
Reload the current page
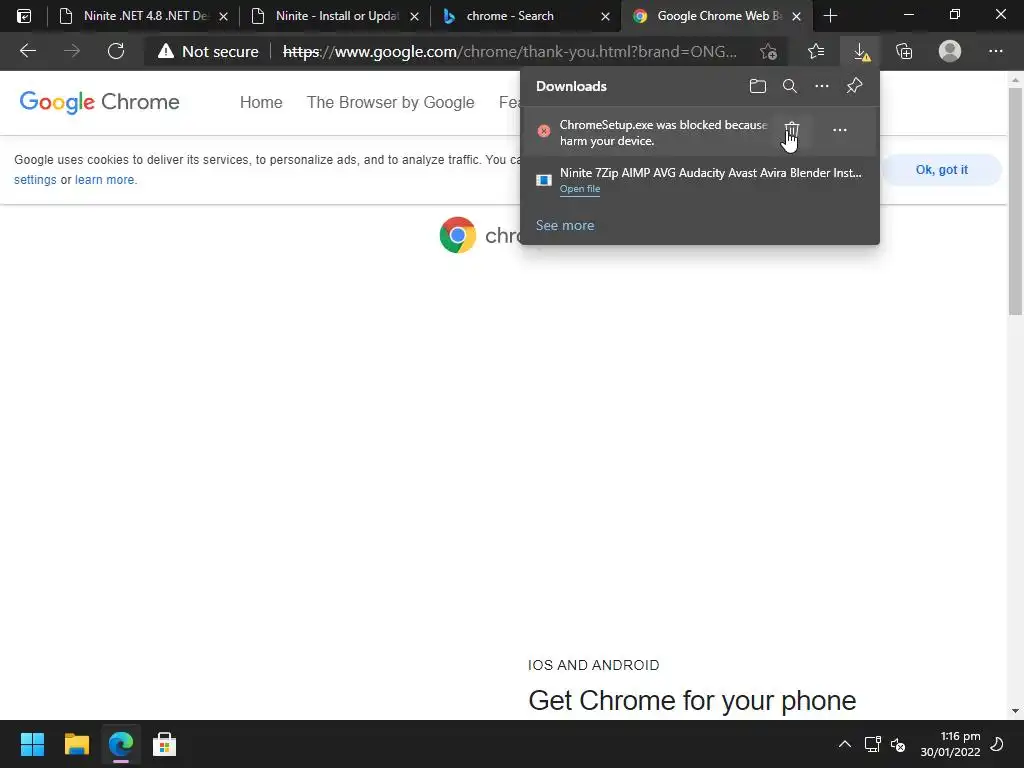point(116,51)
